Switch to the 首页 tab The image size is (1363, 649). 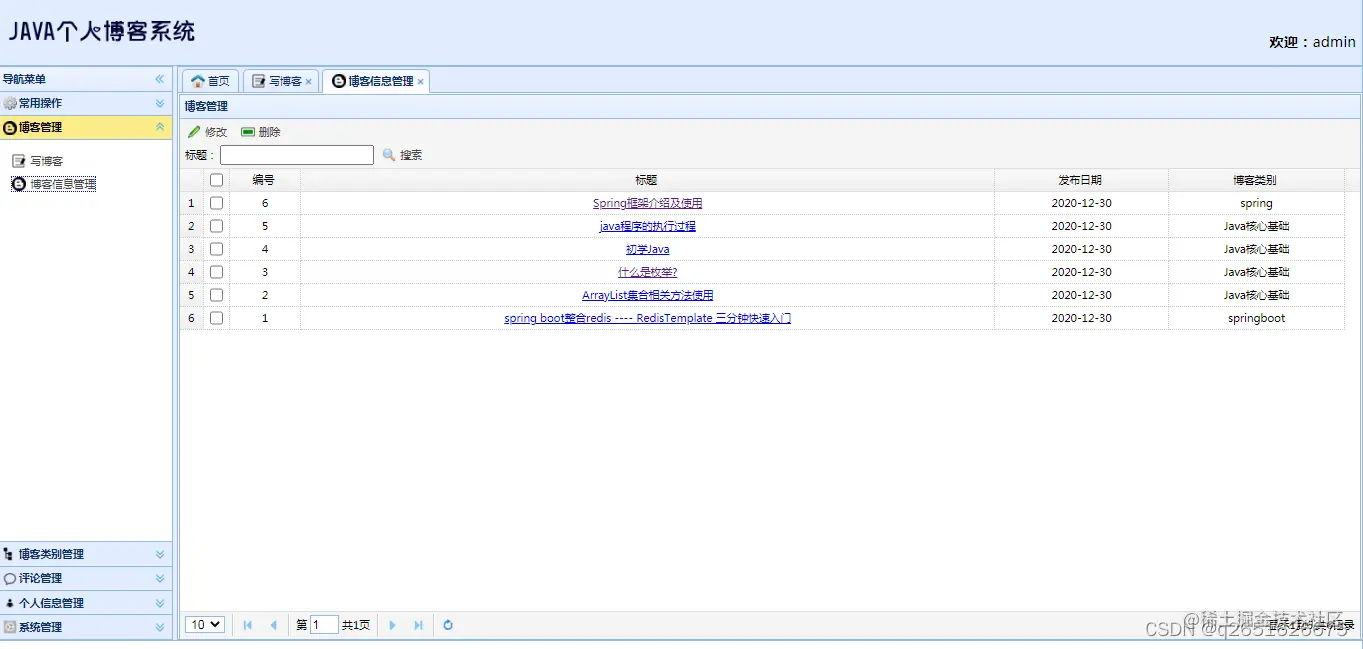click(x=210, y=81)
